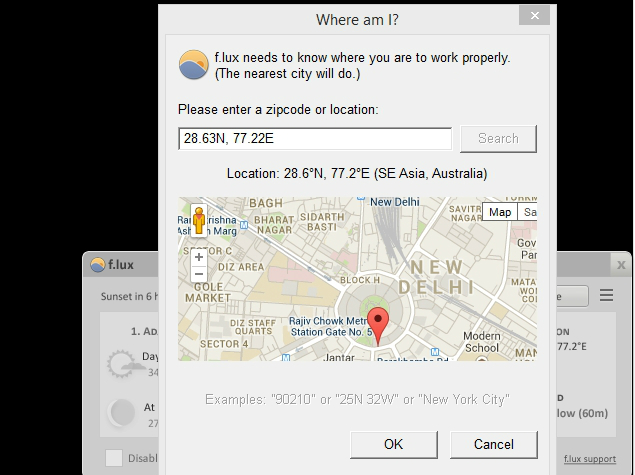The height and width of the screenshot is (475, 635).
Task: Switch map to Satellite view tab
Action: click(x=528, y=212)
